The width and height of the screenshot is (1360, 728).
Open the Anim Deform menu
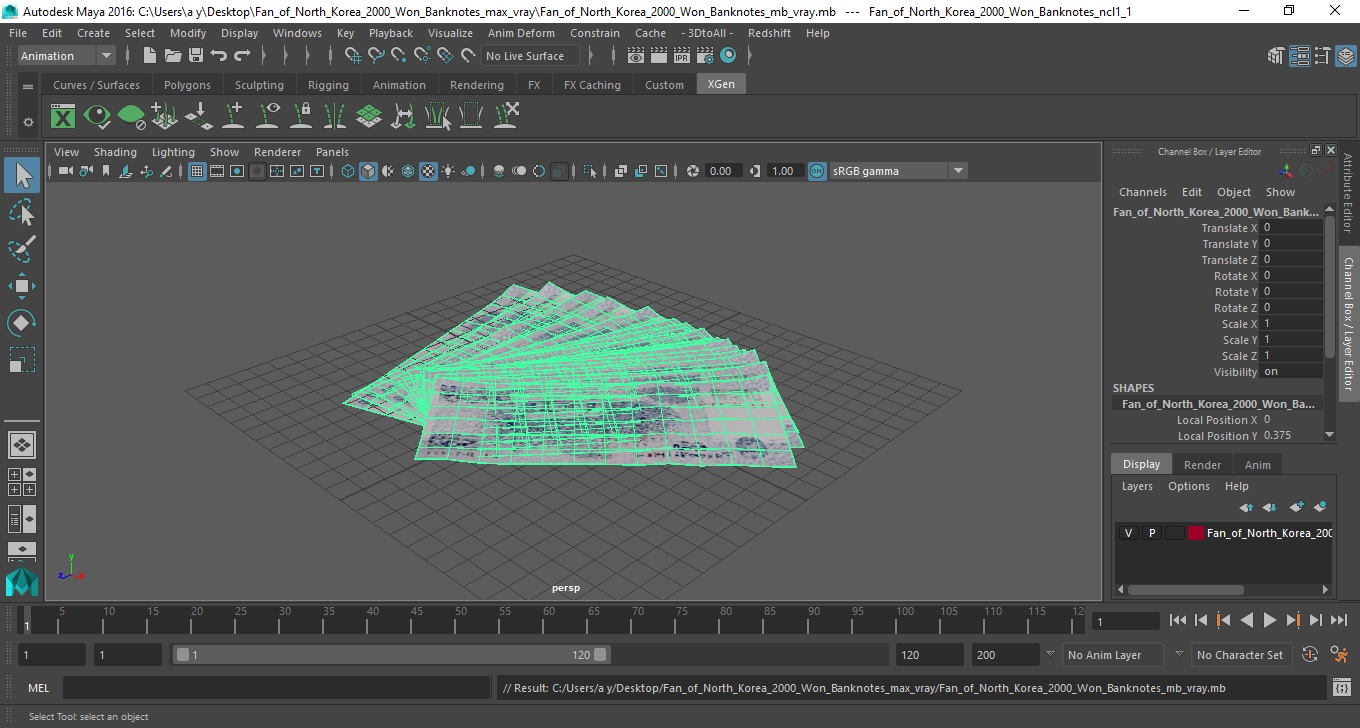[521, 33]
